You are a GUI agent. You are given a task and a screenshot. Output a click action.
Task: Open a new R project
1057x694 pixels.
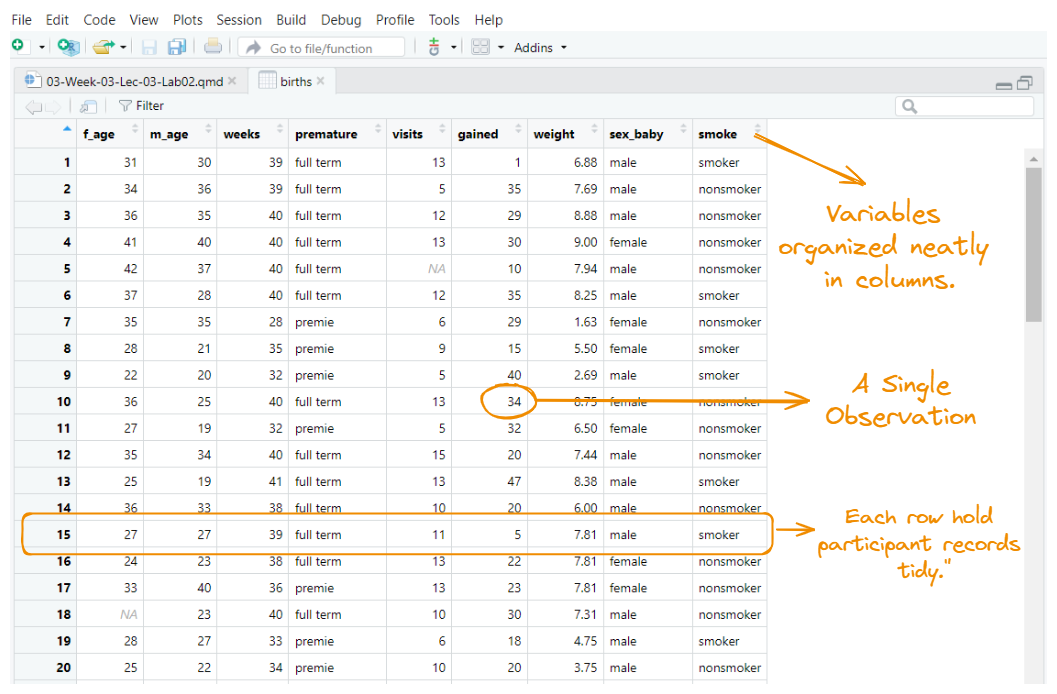pos(67,46)
